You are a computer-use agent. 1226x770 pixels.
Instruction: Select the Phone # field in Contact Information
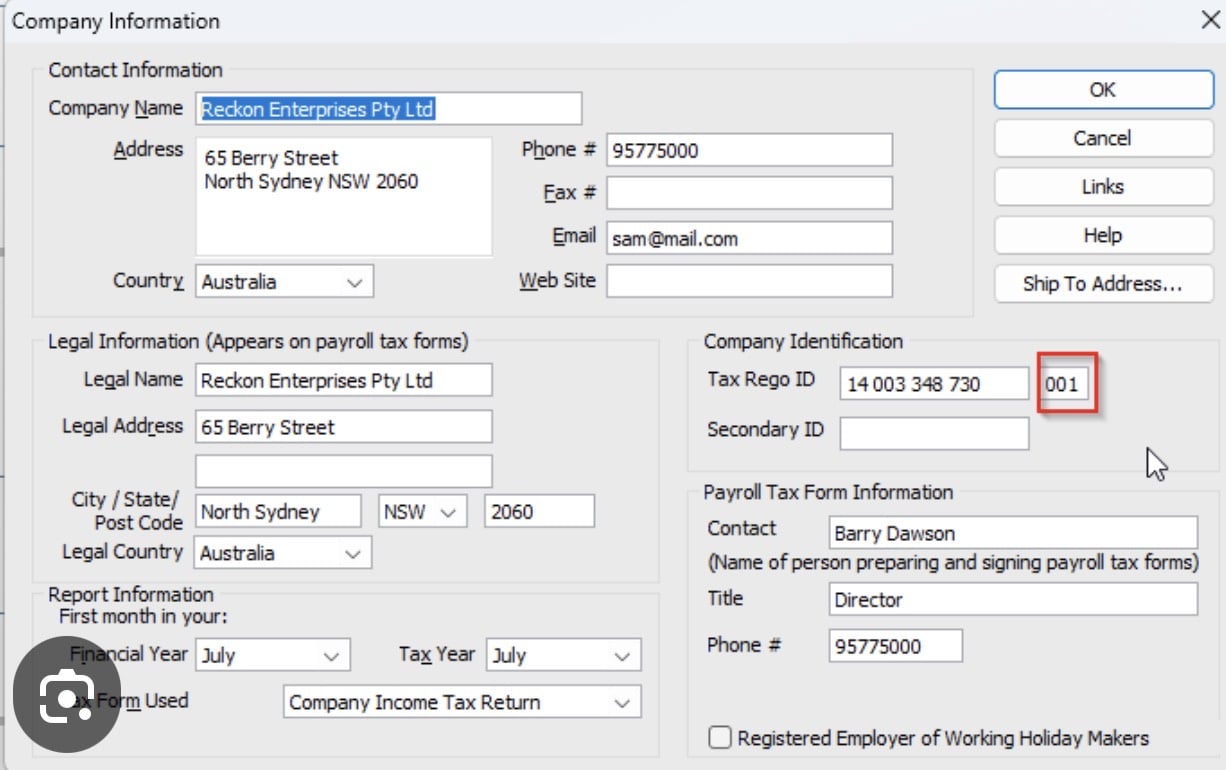tap(749, 151)
